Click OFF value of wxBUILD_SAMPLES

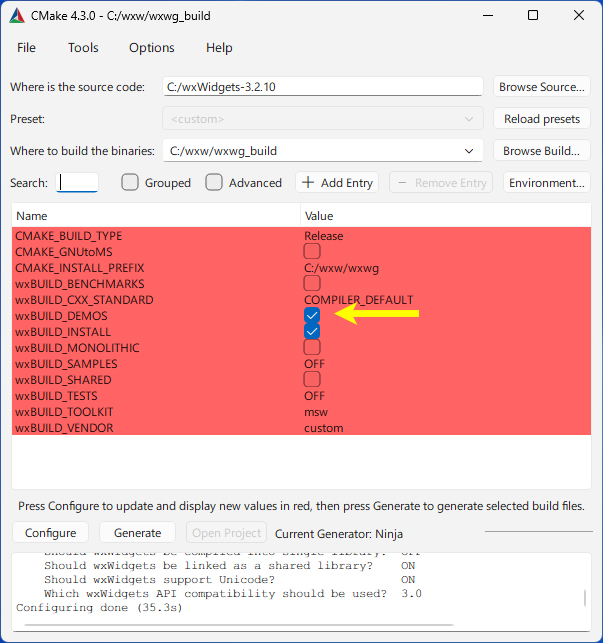pos(315,364)
